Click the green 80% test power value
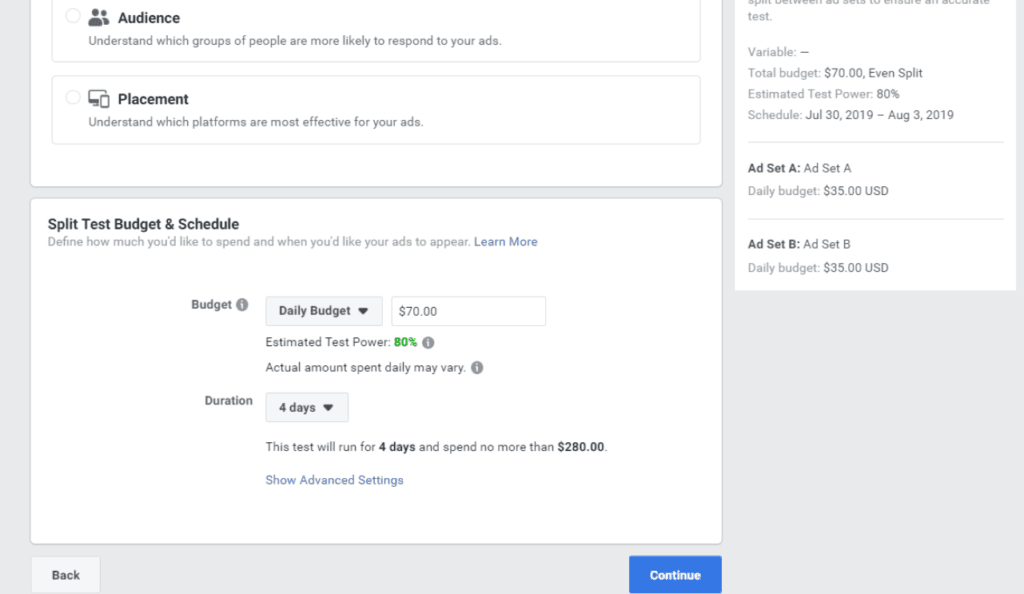The height and width of the screenshot is (594, 1024). pos(405,342)
